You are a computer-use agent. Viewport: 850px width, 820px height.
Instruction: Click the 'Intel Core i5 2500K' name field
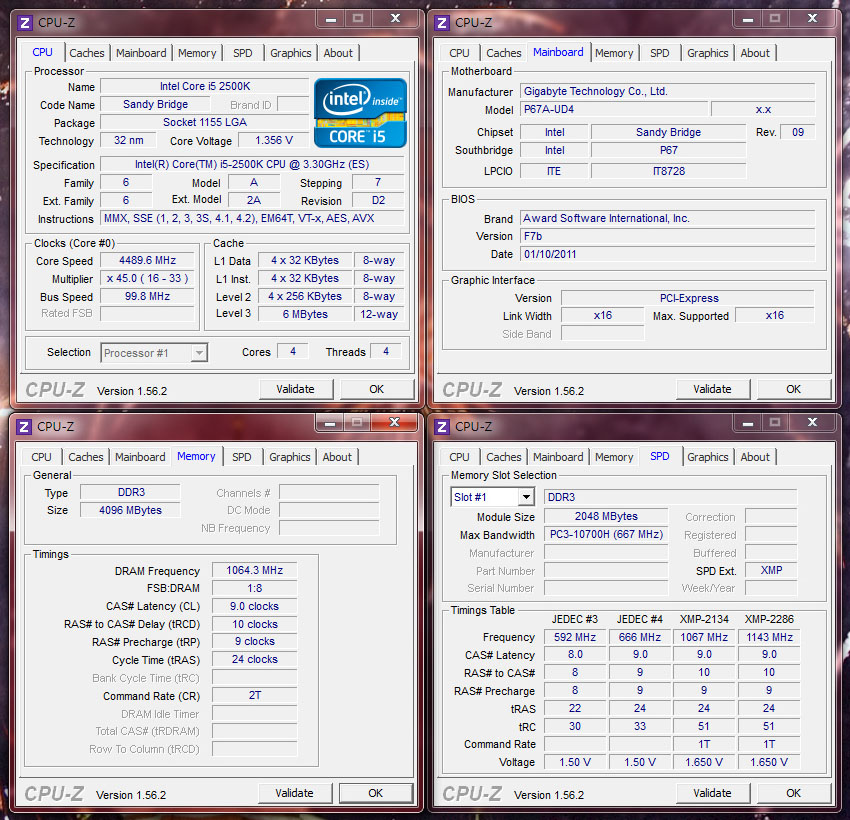click(204, 86)
